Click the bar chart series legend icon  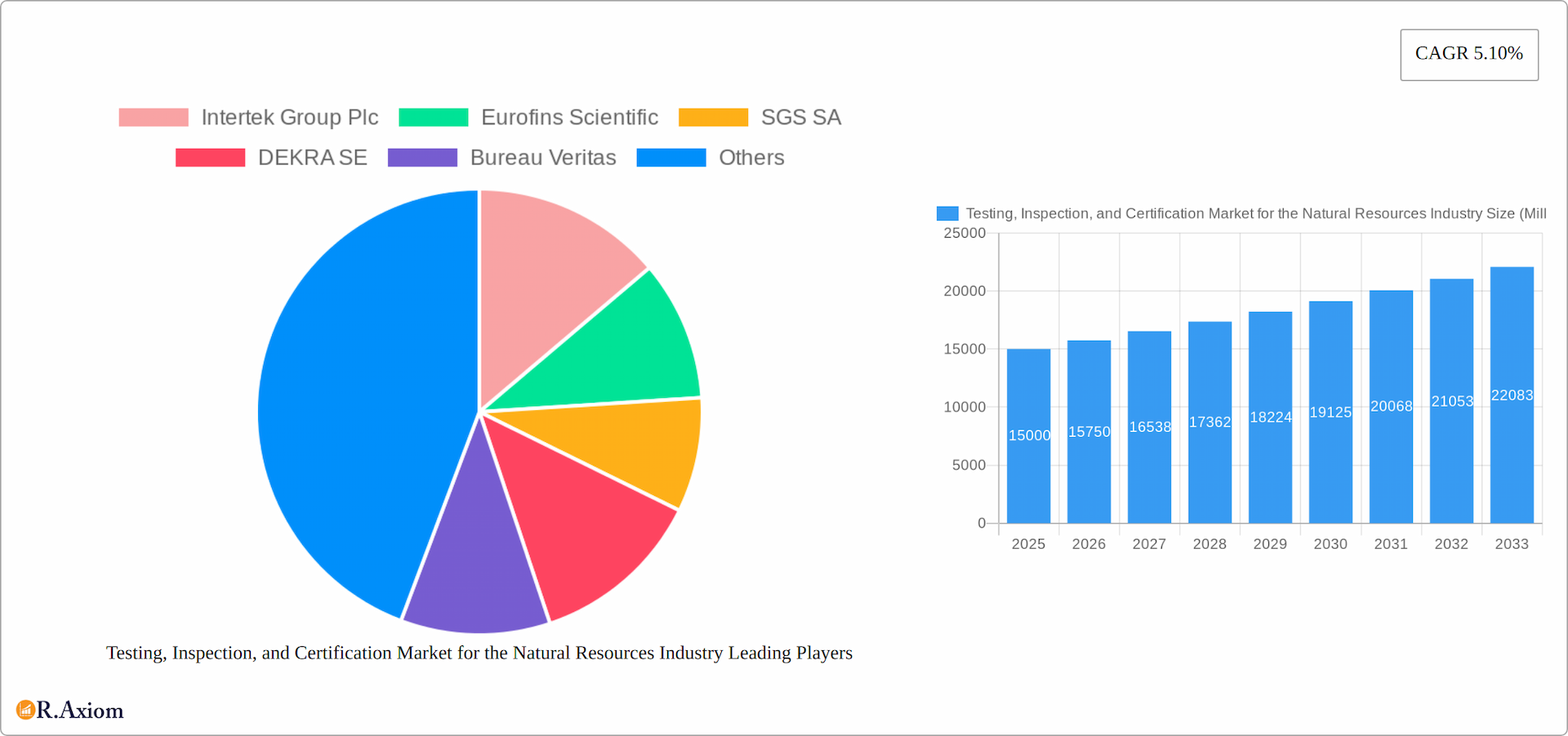coord(947,213)
